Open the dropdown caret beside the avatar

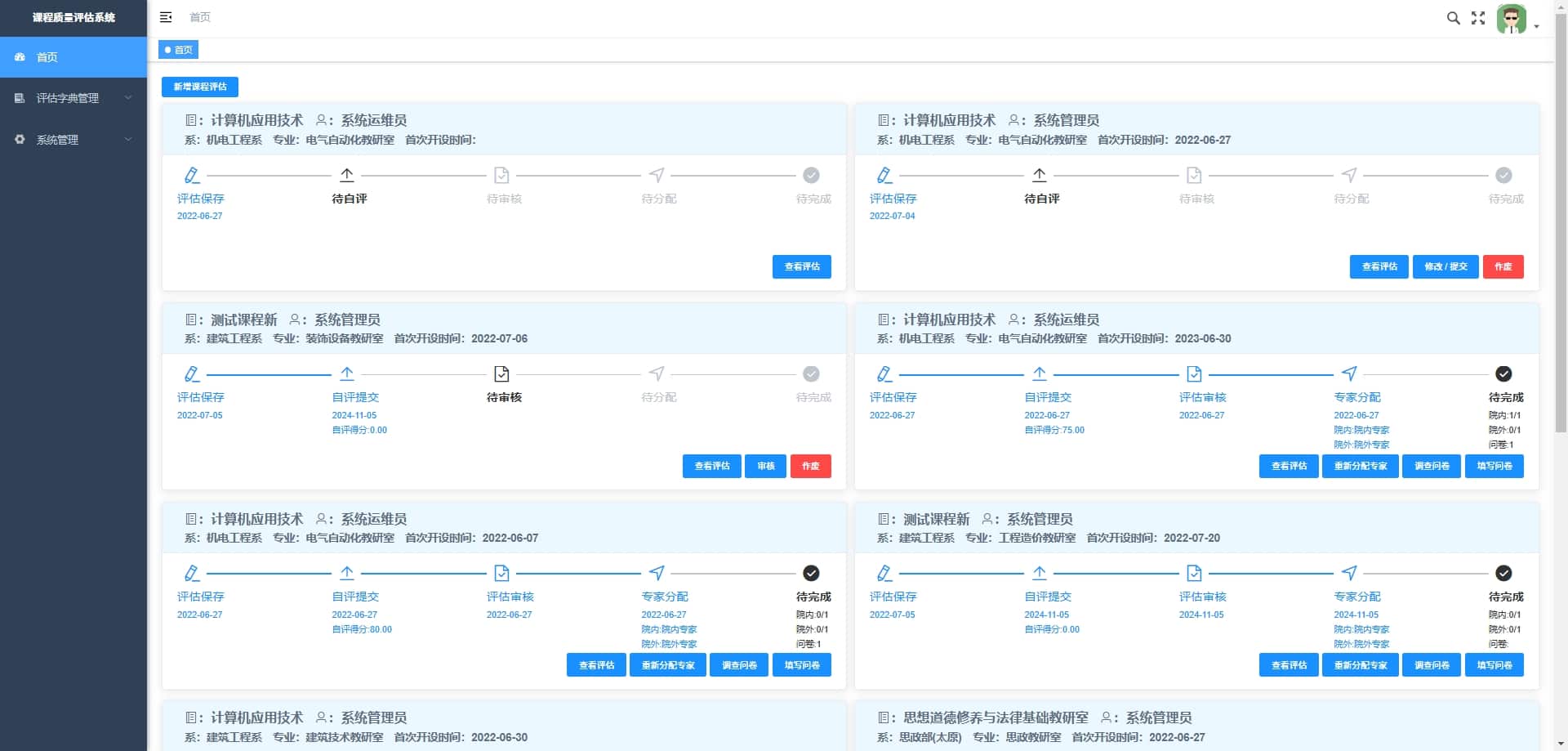[x=1536, y=26]
